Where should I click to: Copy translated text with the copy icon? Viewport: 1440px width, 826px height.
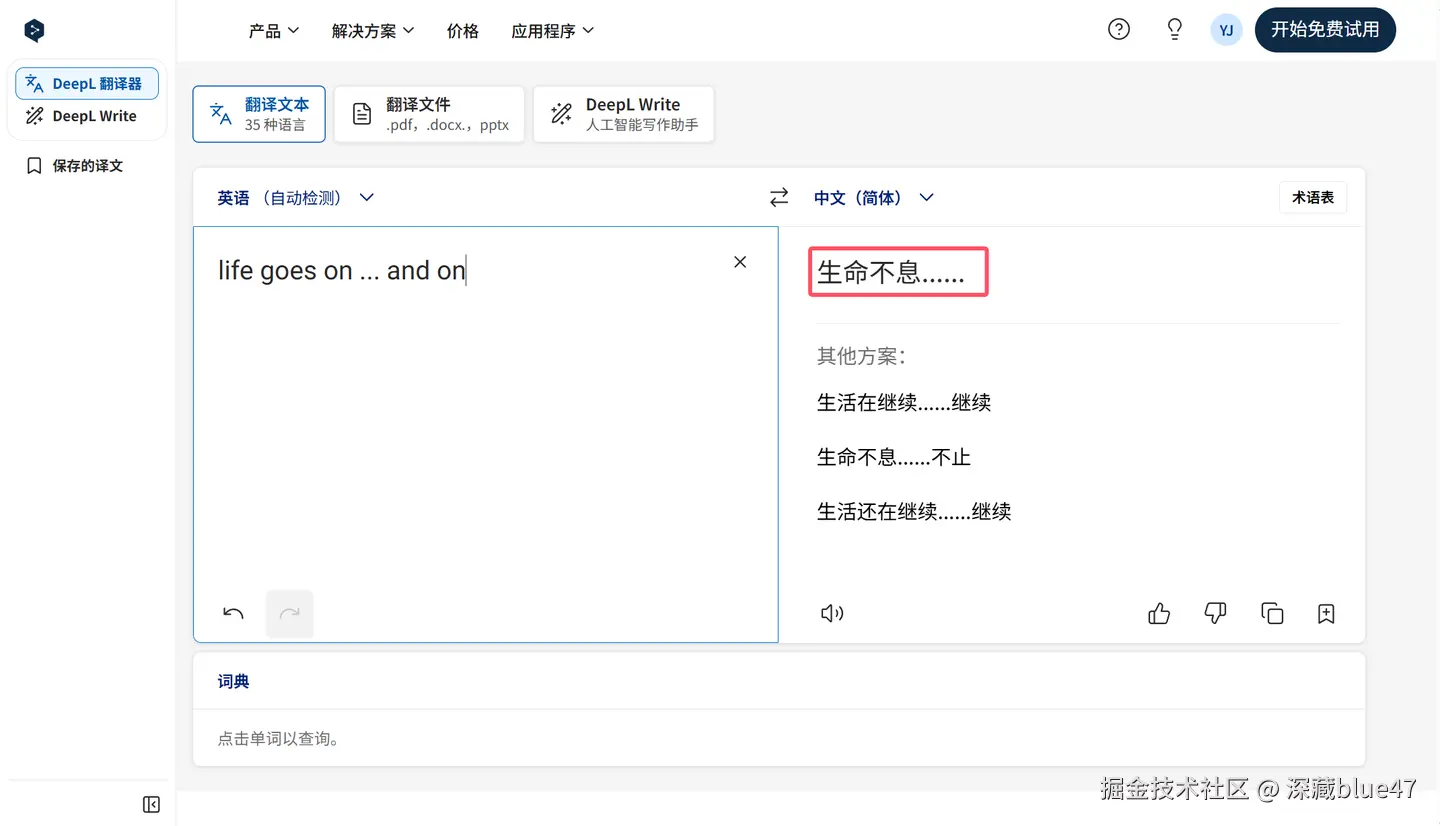click(1272, 613)
